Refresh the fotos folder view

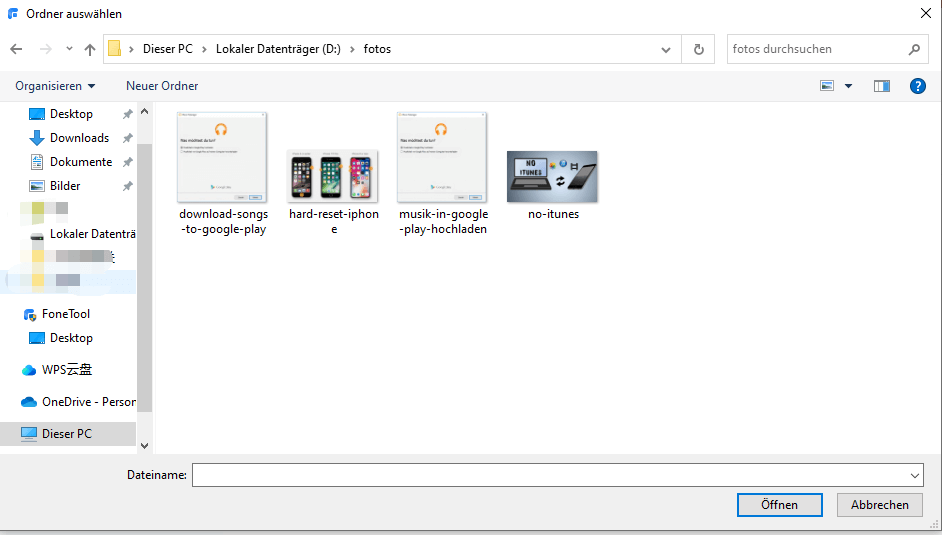(698, 49)
